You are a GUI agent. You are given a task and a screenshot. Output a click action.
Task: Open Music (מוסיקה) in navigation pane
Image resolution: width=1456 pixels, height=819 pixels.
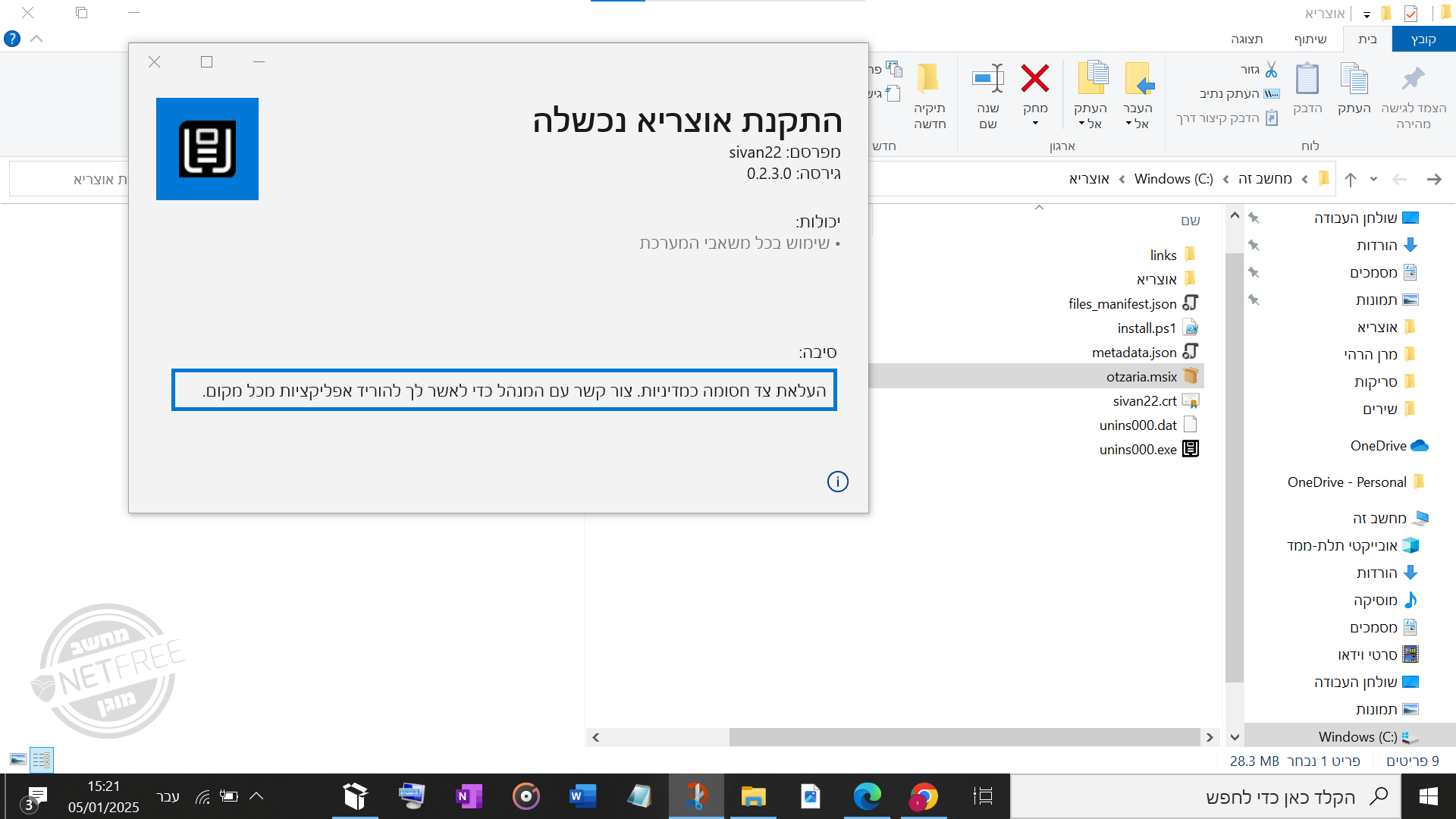1385,600
